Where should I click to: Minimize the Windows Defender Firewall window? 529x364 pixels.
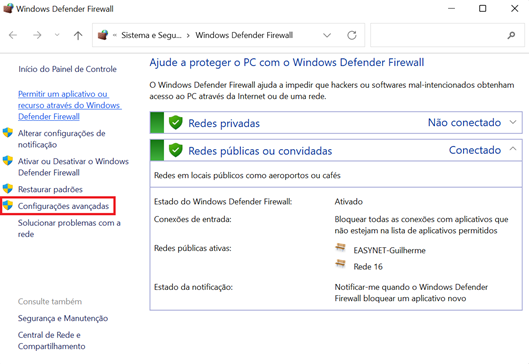pyautogui.click(x=451, y=8)
